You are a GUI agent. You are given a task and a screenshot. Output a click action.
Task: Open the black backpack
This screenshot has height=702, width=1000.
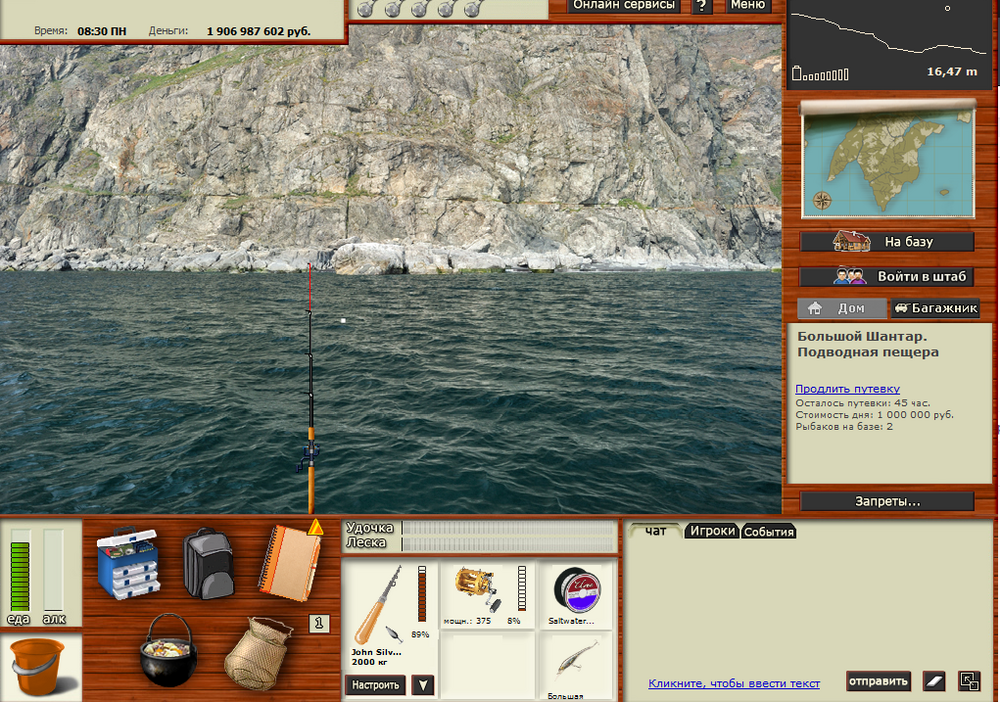click(x=208, y=564)
